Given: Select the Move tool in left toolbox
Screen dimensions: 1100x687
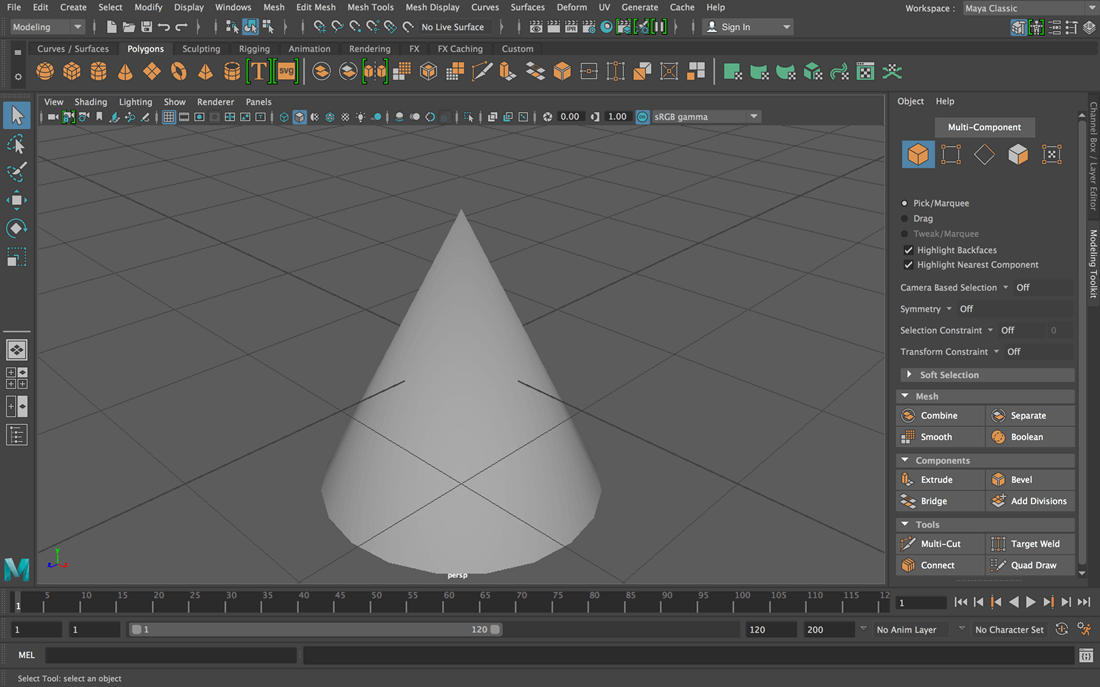Looking at the screenshot, I should (16, 200).
